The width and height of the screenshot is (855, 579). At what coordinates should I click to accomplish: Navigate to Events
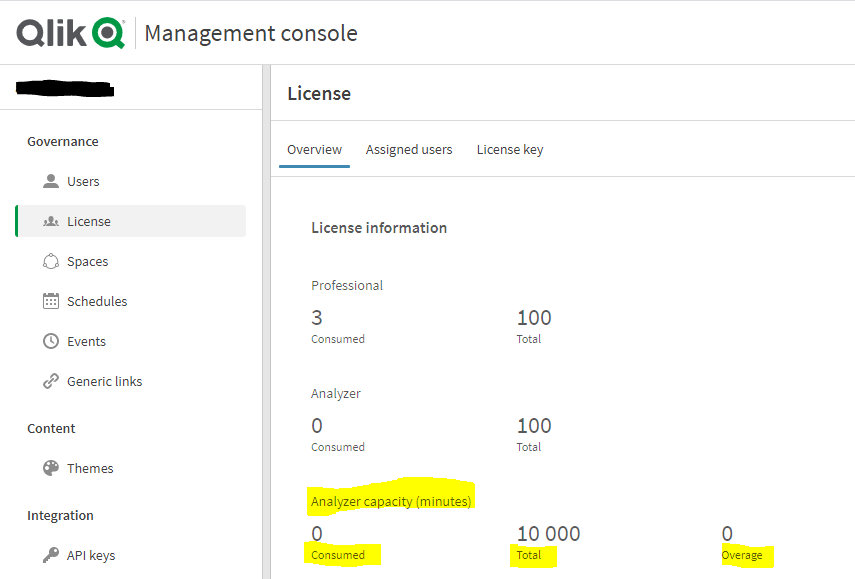[86, 341]
